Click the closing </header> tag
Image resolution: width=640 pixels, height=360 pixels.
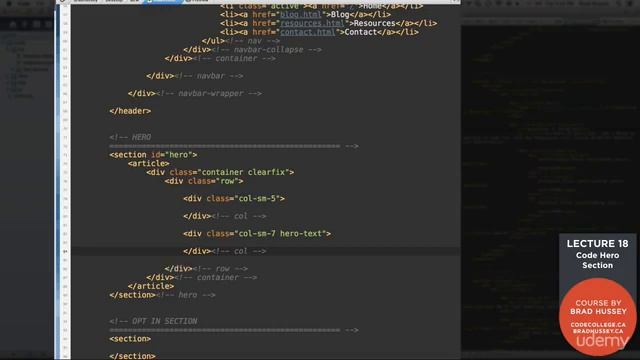point(130,111)
